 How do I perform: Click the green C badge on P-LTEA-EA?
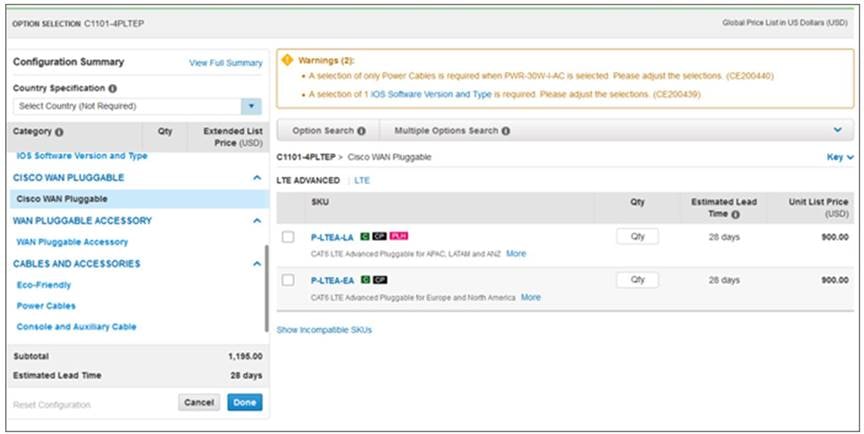[365, 280]
